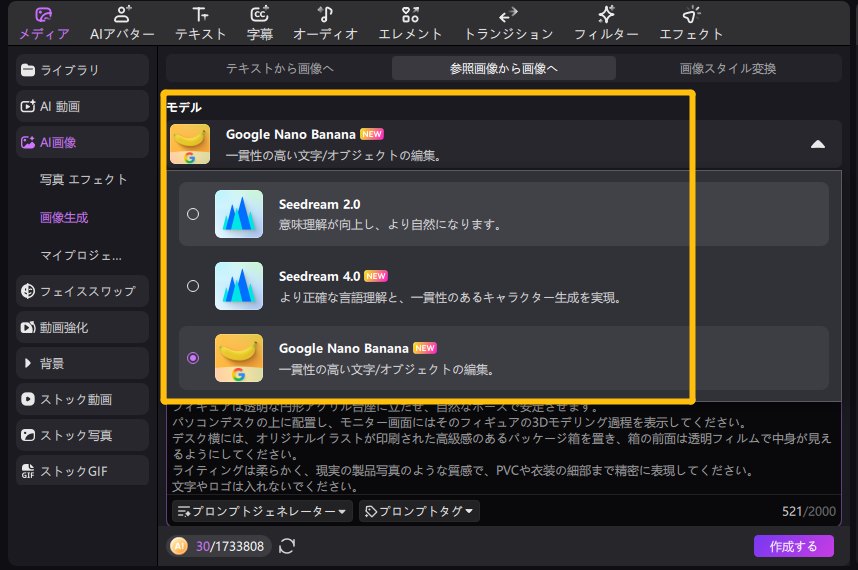Click the refresh credits icon
858x570 pixels.
coord(287,546)
